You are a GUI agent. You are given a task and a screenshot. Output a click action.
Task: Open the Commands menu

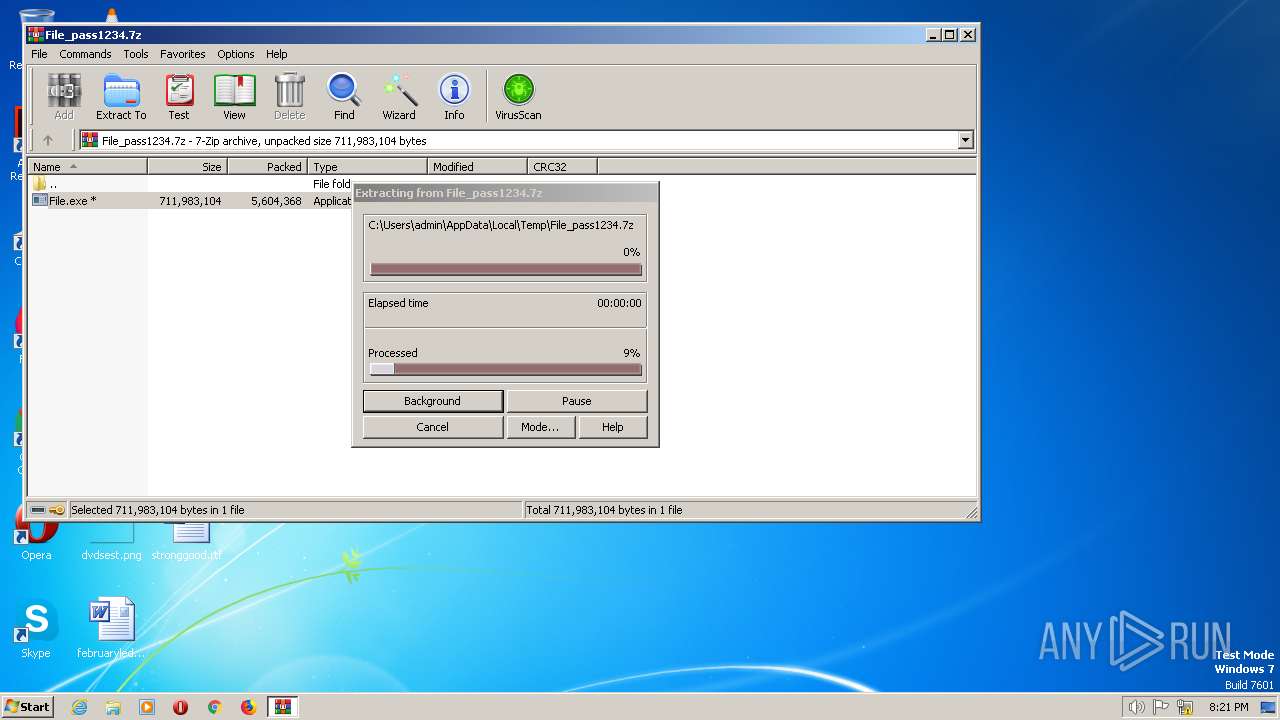85,54
